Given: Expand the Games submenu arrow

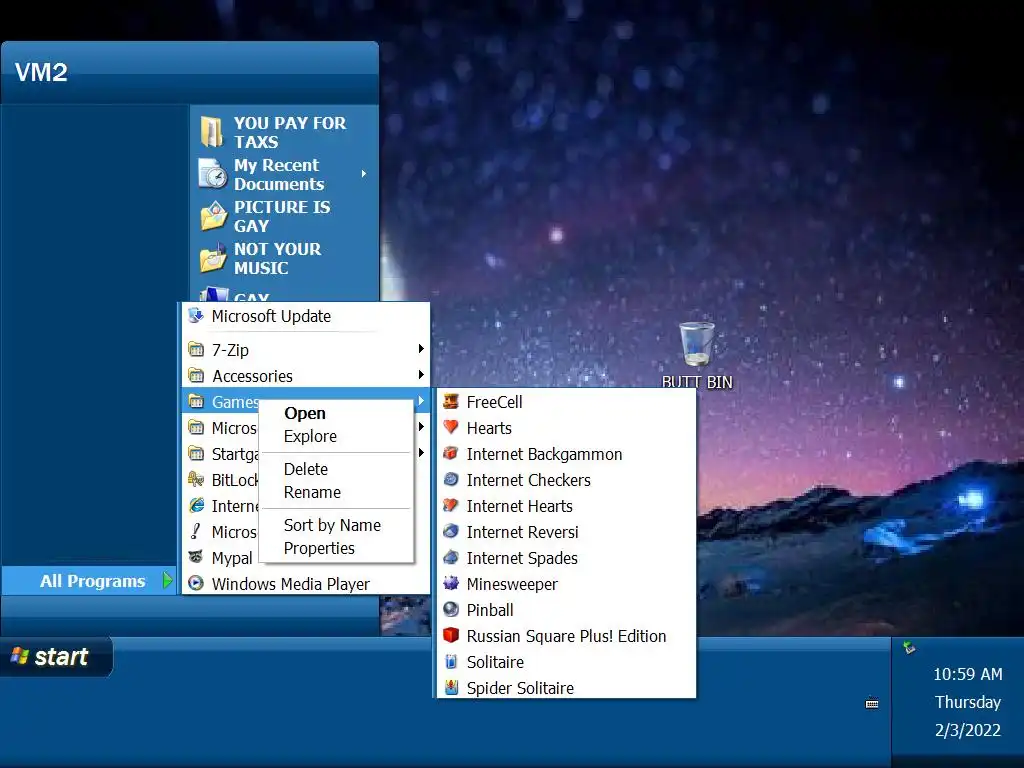Looking at the screenshot, I should [x=421, y=401].
